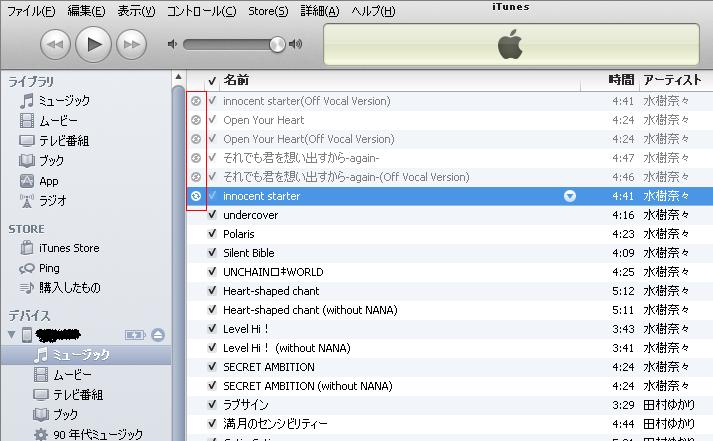The width and height of the screenshot is (713, 441).
Task: Click the sidebar scrollbar thumb
Action: (178, 263)
